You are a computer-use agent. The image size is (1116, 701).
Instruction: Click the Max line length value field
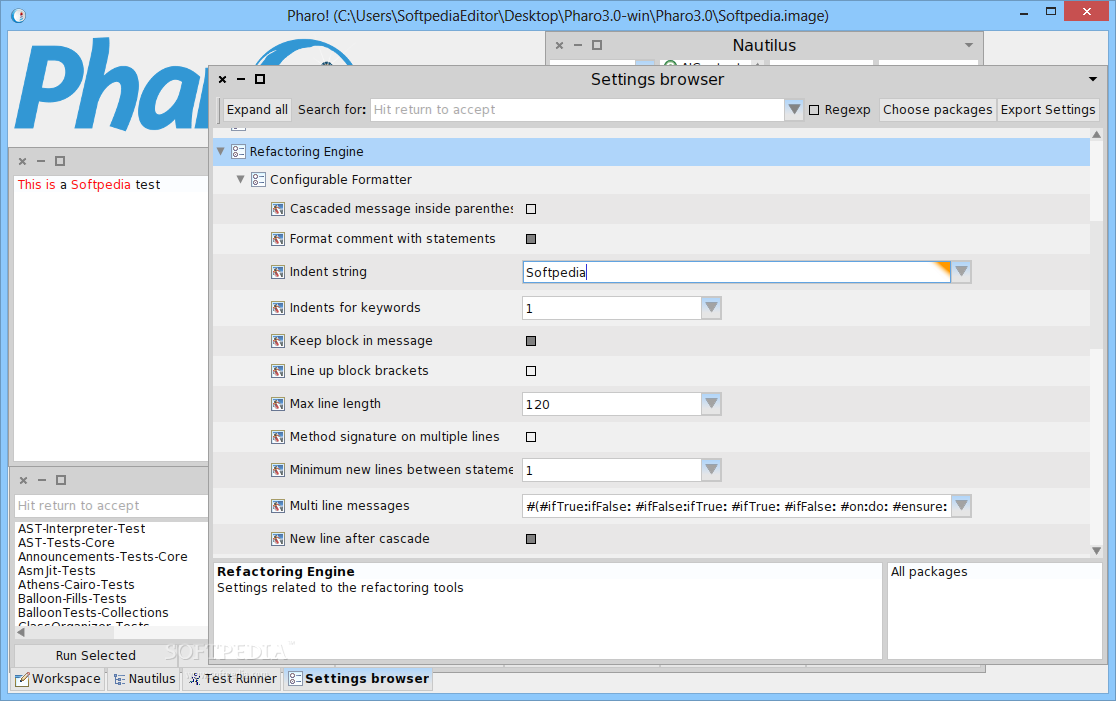pos(612,404)
